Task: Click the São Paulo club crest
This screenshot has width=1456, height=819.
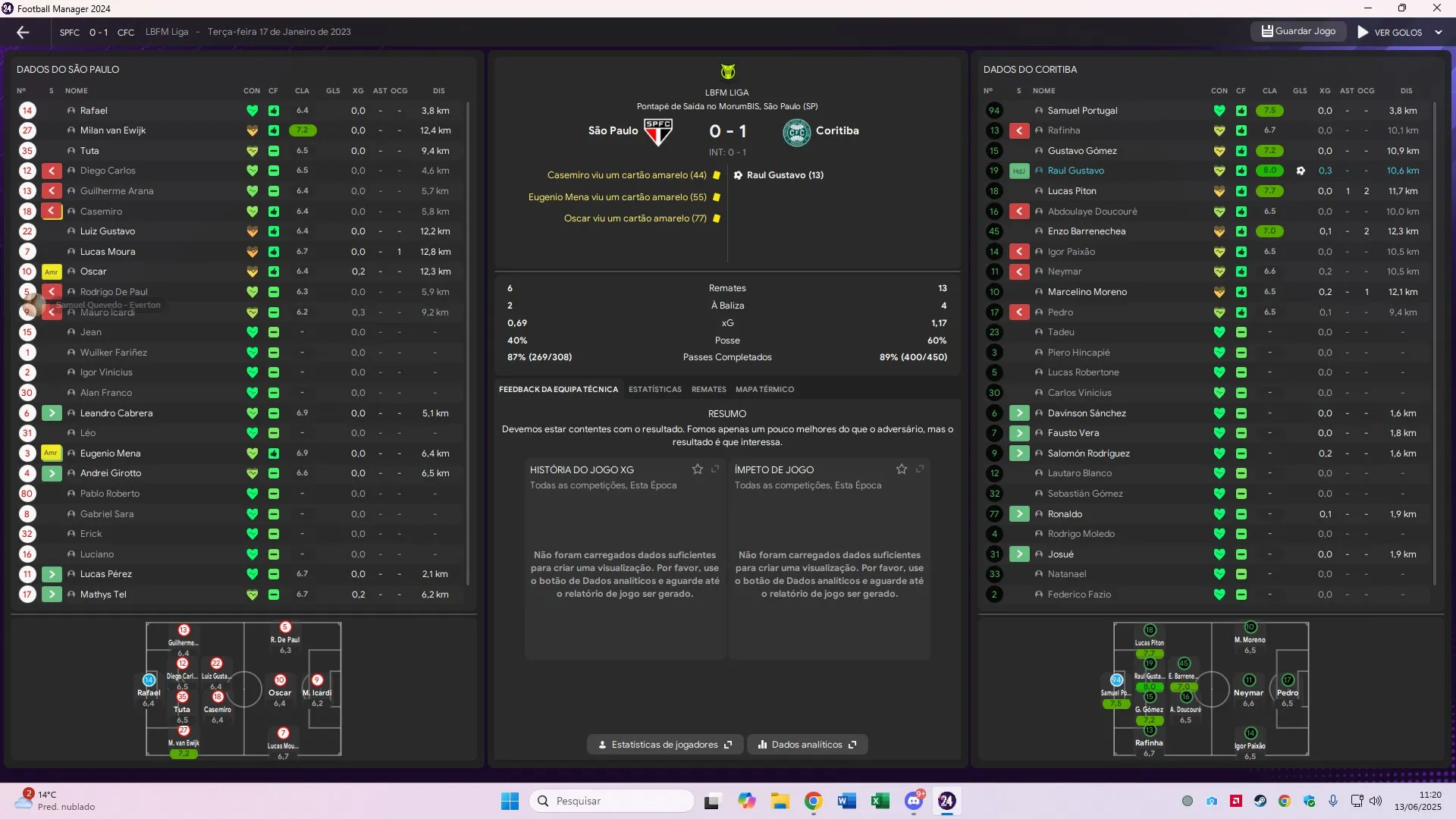Action: click(657, 131)
